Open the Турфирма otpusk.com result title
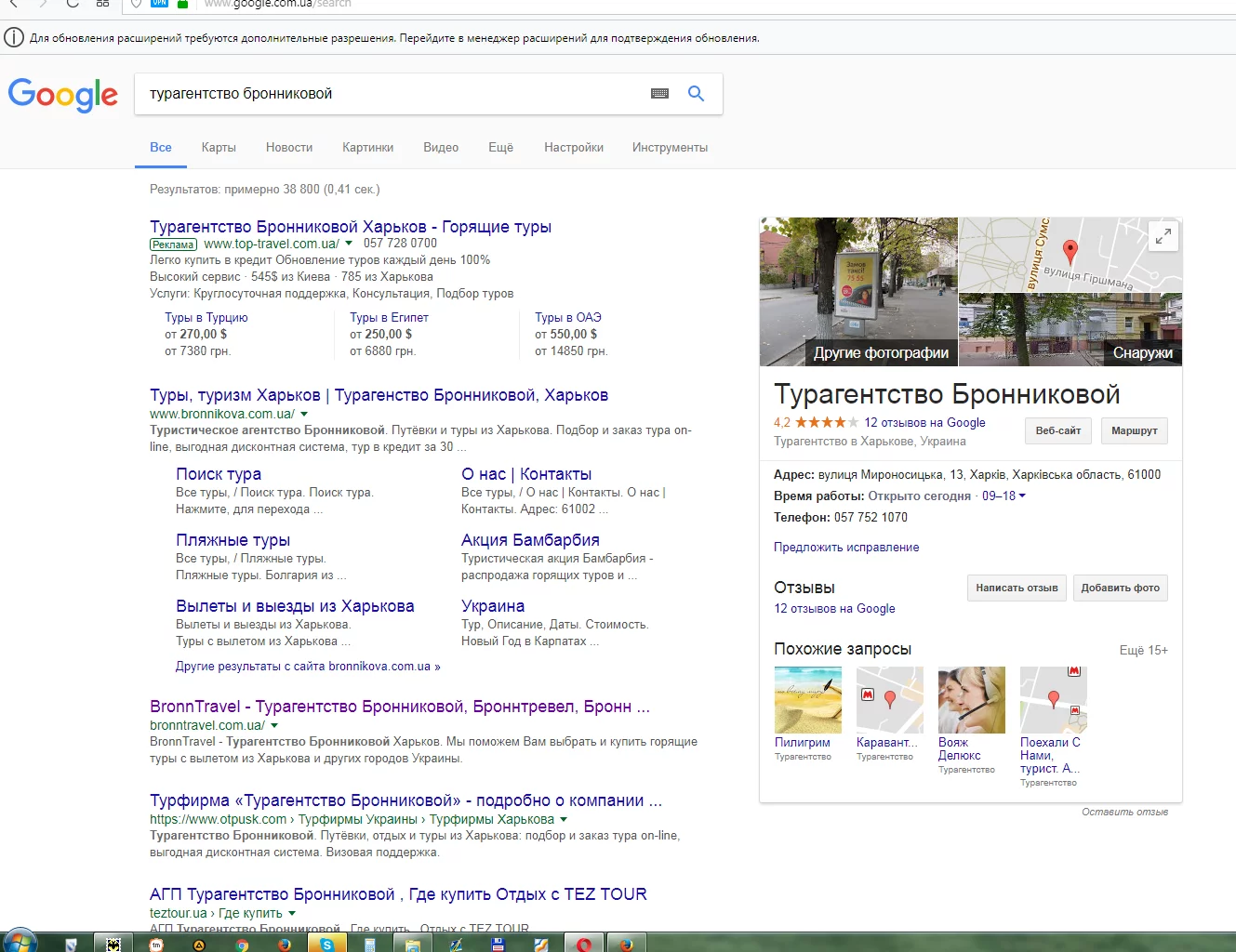 click(405, 800)
